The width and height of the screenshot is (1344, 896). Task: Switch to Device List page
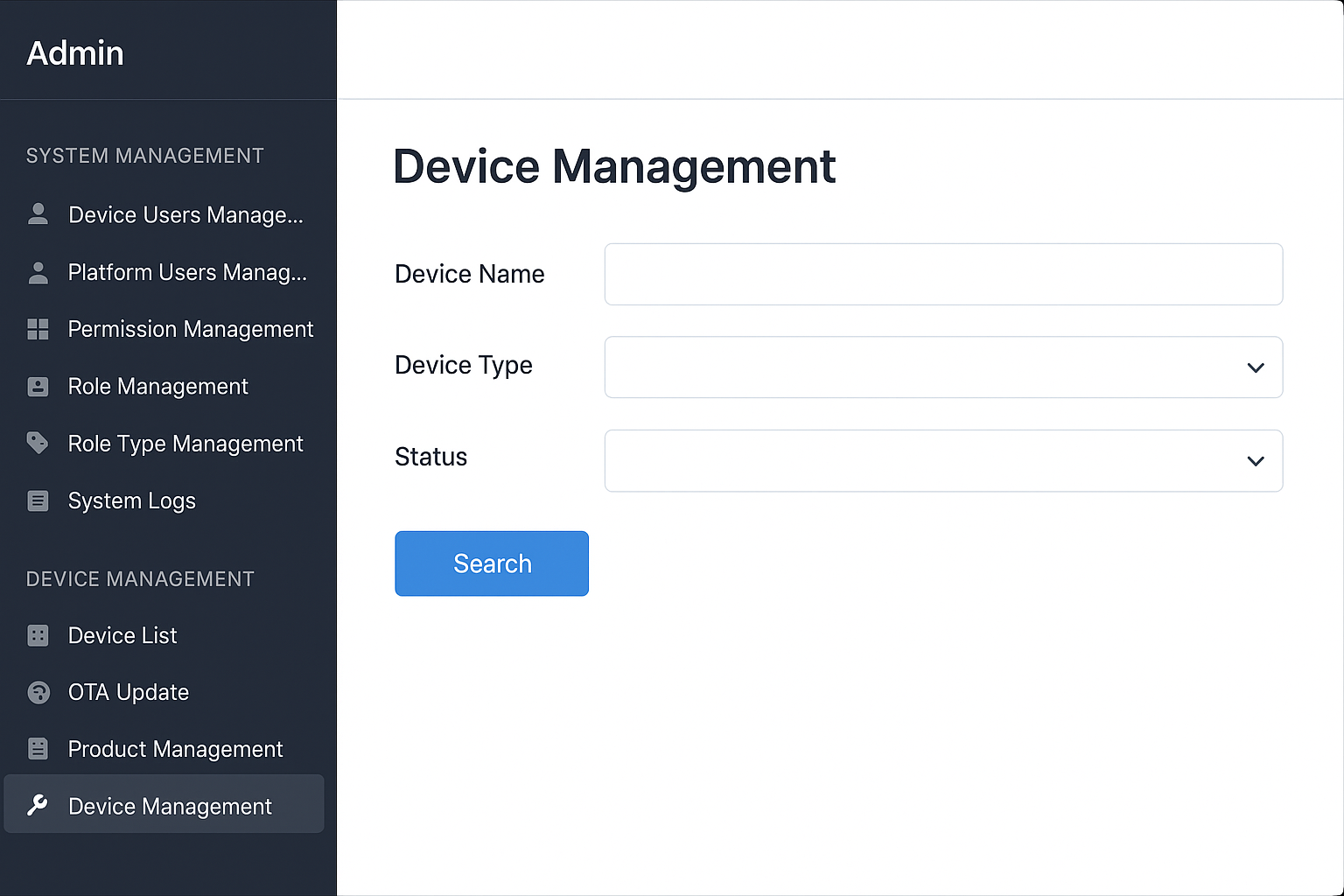pyautogui.click(x=122, y=635)
